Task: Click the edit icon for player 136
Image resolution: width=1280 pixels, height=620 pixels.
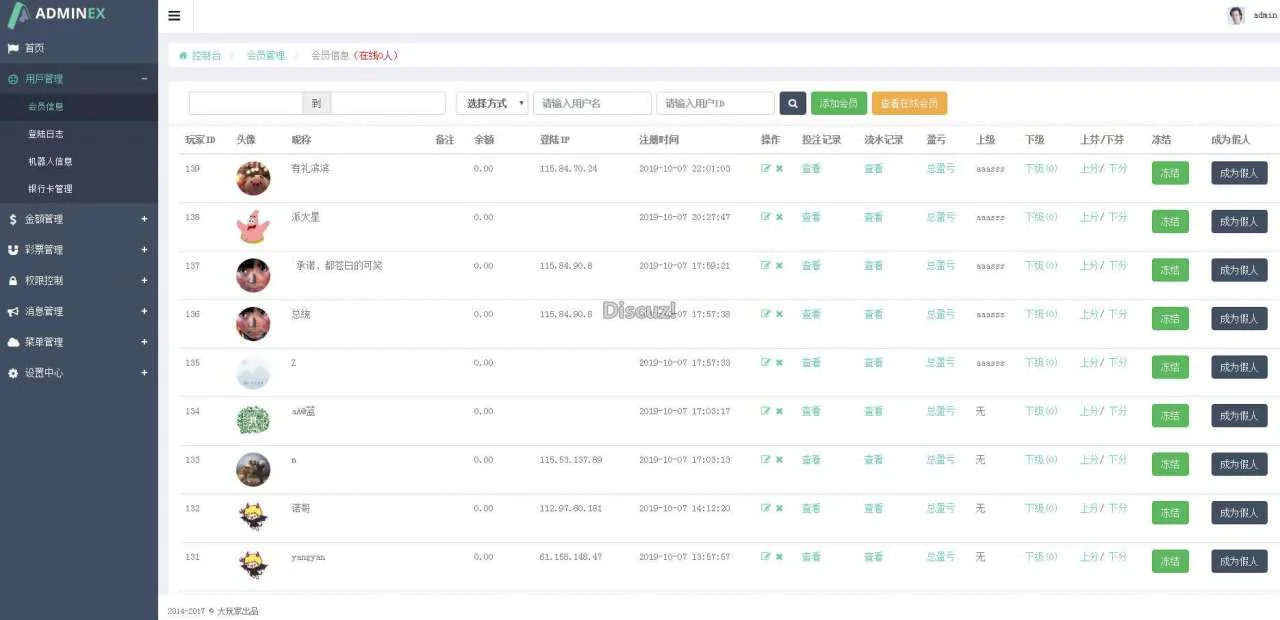Action: click(766, 314)
